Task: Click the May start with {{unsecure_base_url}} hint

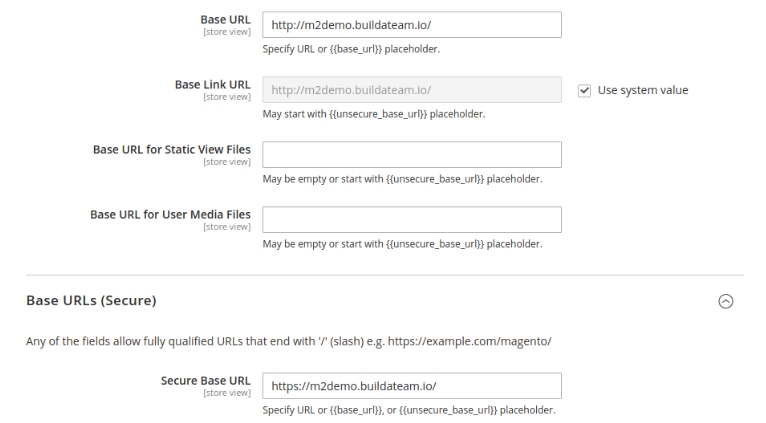Action: (374, 114)
